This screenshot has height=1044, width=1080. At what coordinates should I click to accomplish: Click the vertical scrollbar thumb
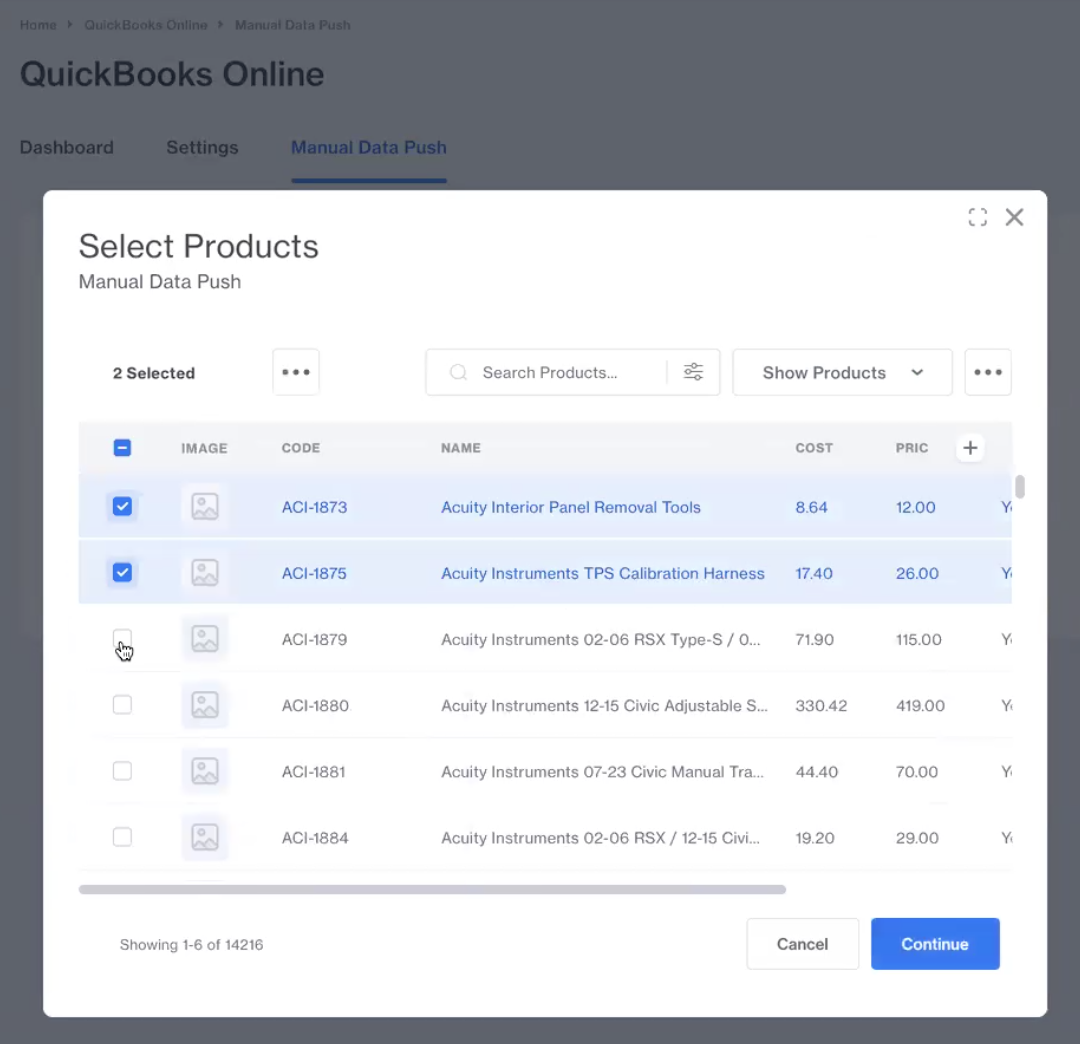pyautogui.click(x=1019, y=486)
